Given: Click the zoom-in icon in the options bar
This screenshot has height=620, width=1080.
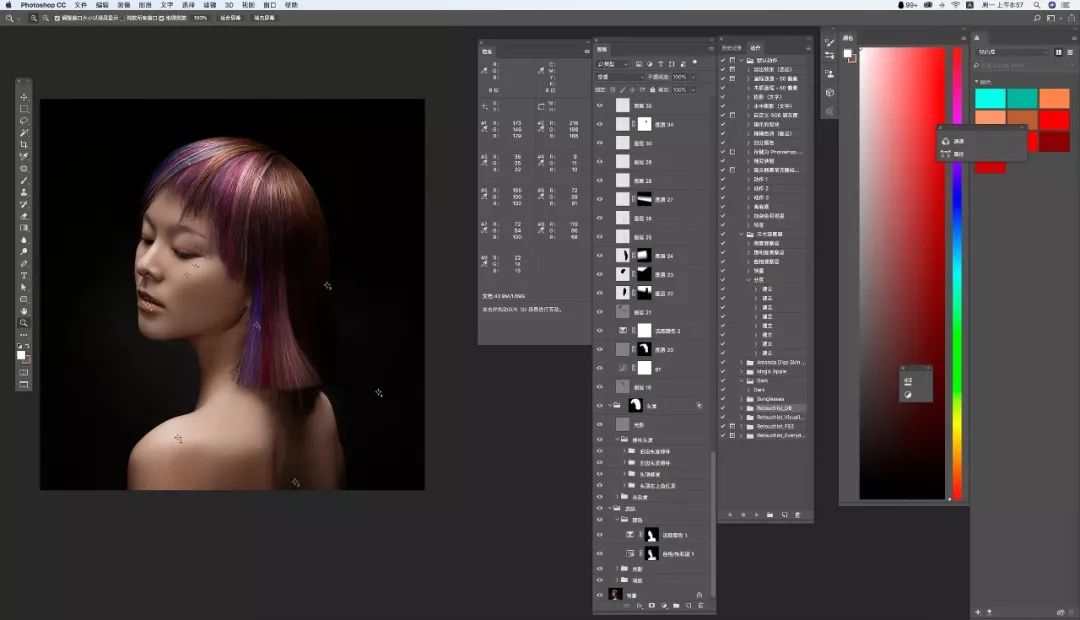Looking at the screenshot, I should 33,18.
